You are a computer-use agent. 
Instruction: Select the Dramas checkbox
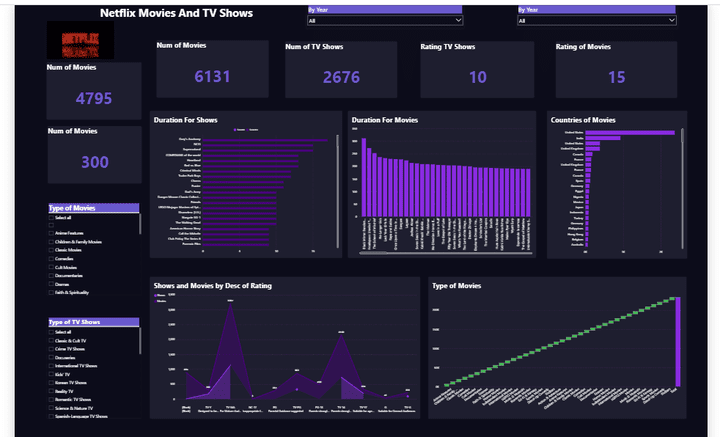51,284
